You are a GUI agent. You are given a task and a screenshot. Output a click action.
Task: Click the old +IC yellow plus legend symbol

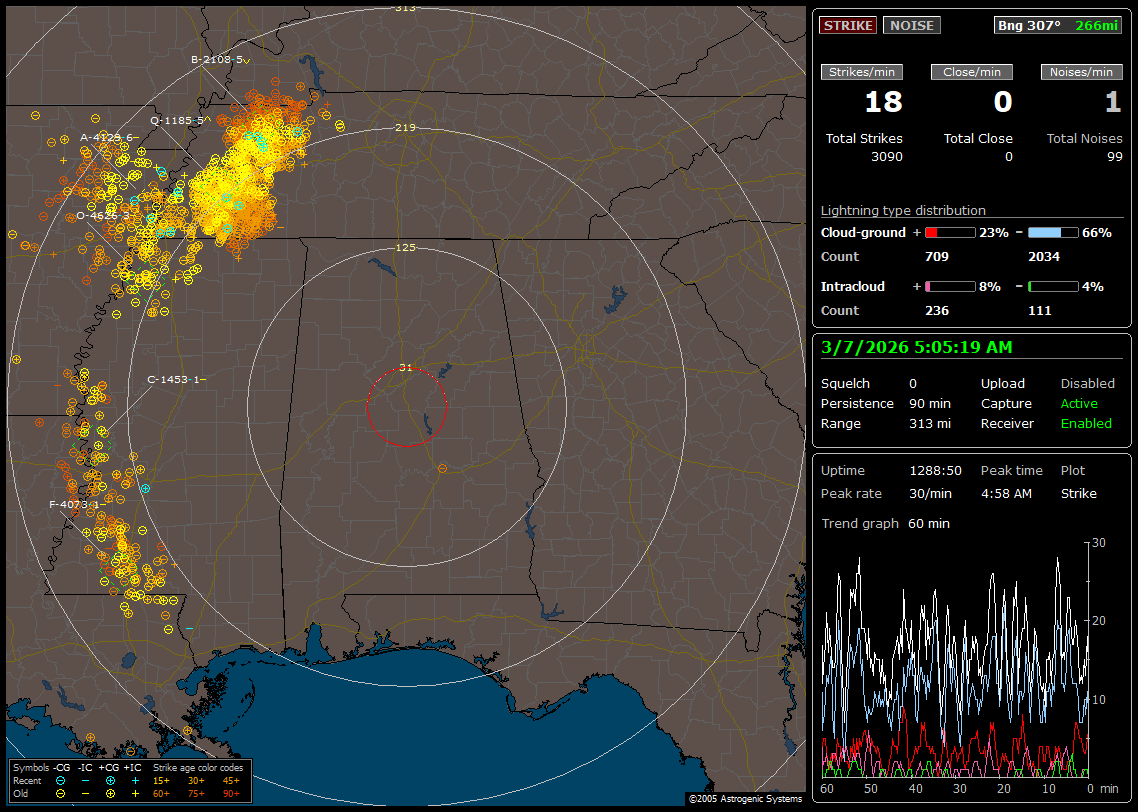click(x=135, y=793)
